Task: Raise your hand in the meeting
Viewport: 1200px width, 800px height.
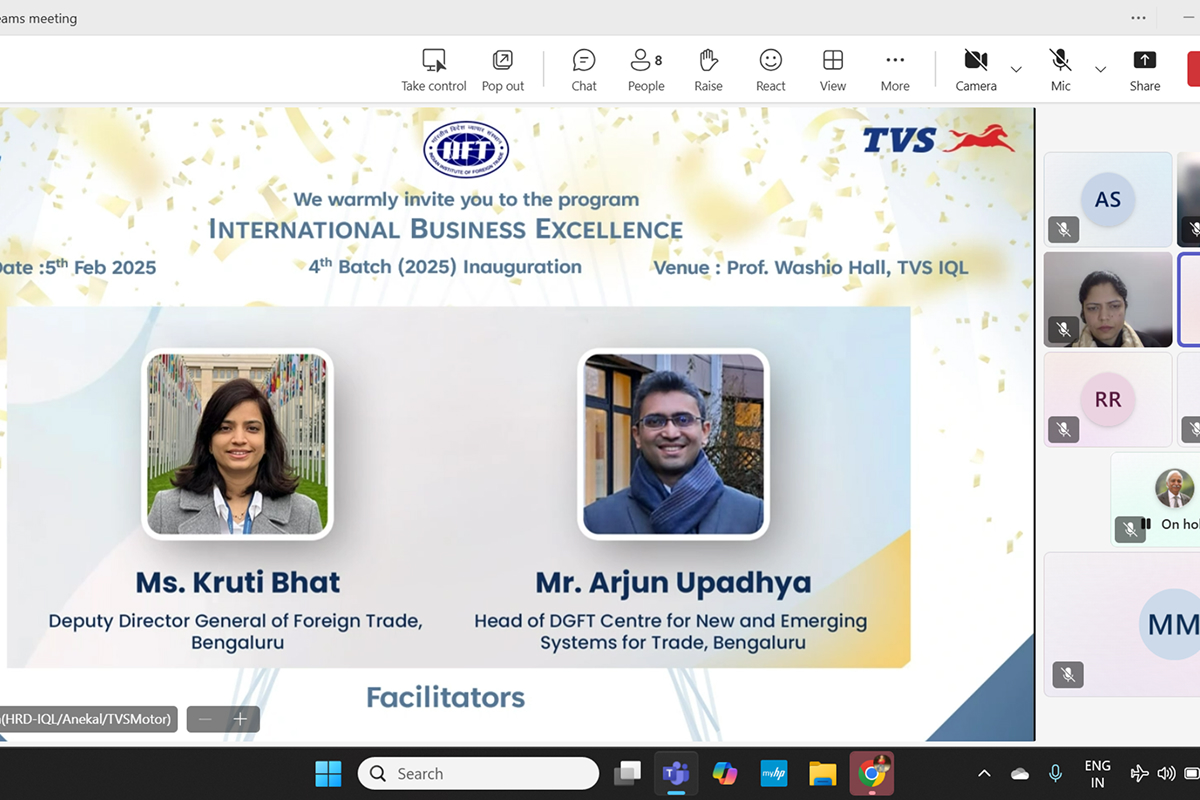Action: click(x=708, y=71)
